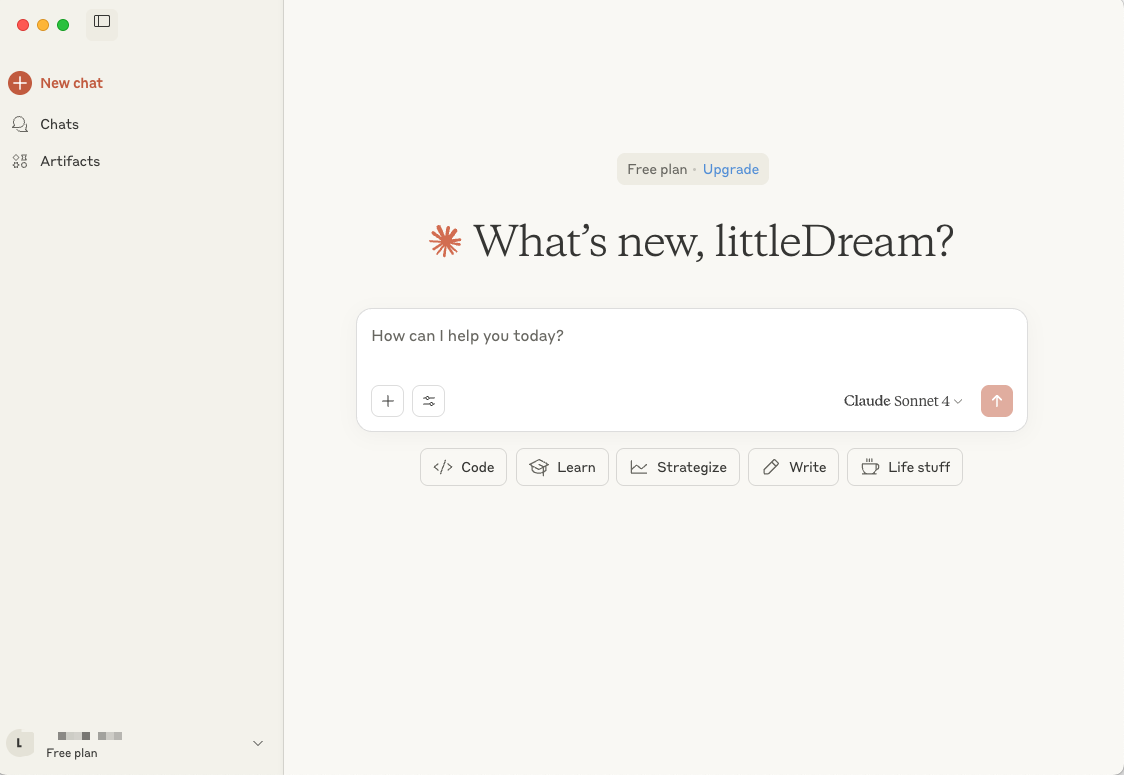Pick the Life stuff suggestion chip
Viewport: 1124px width, 775px height.
point(904,467)
